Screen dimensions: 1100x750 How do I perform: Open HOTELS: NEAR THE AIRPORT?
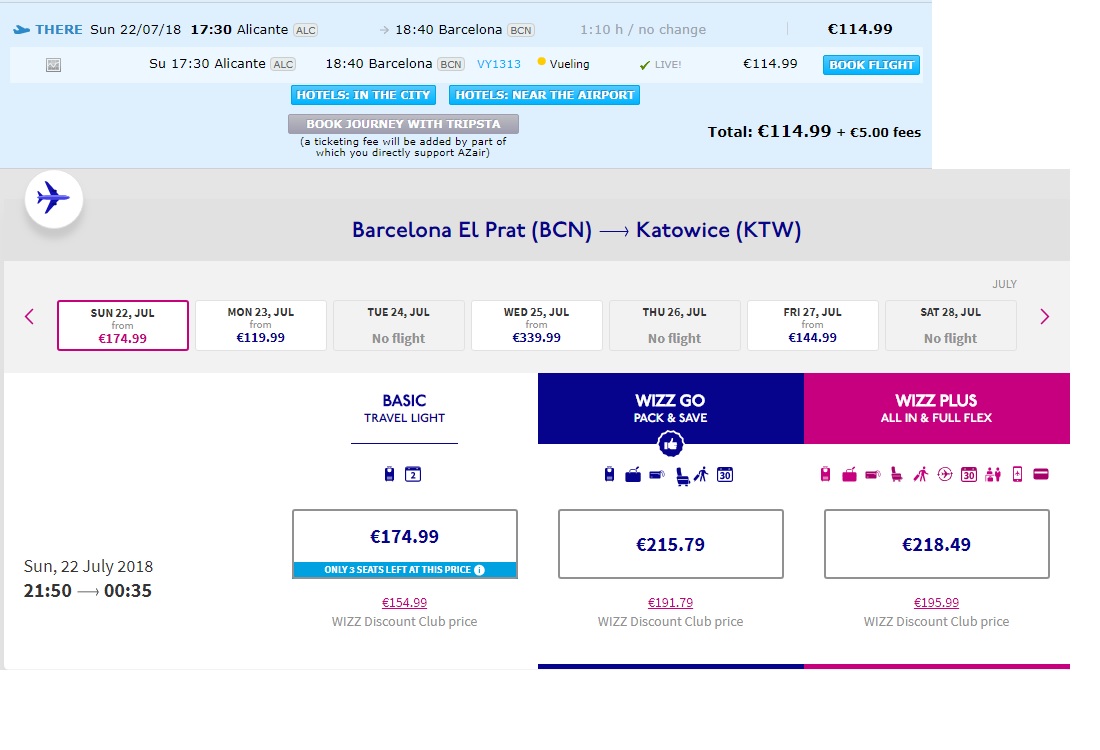[x=544, y=95]
